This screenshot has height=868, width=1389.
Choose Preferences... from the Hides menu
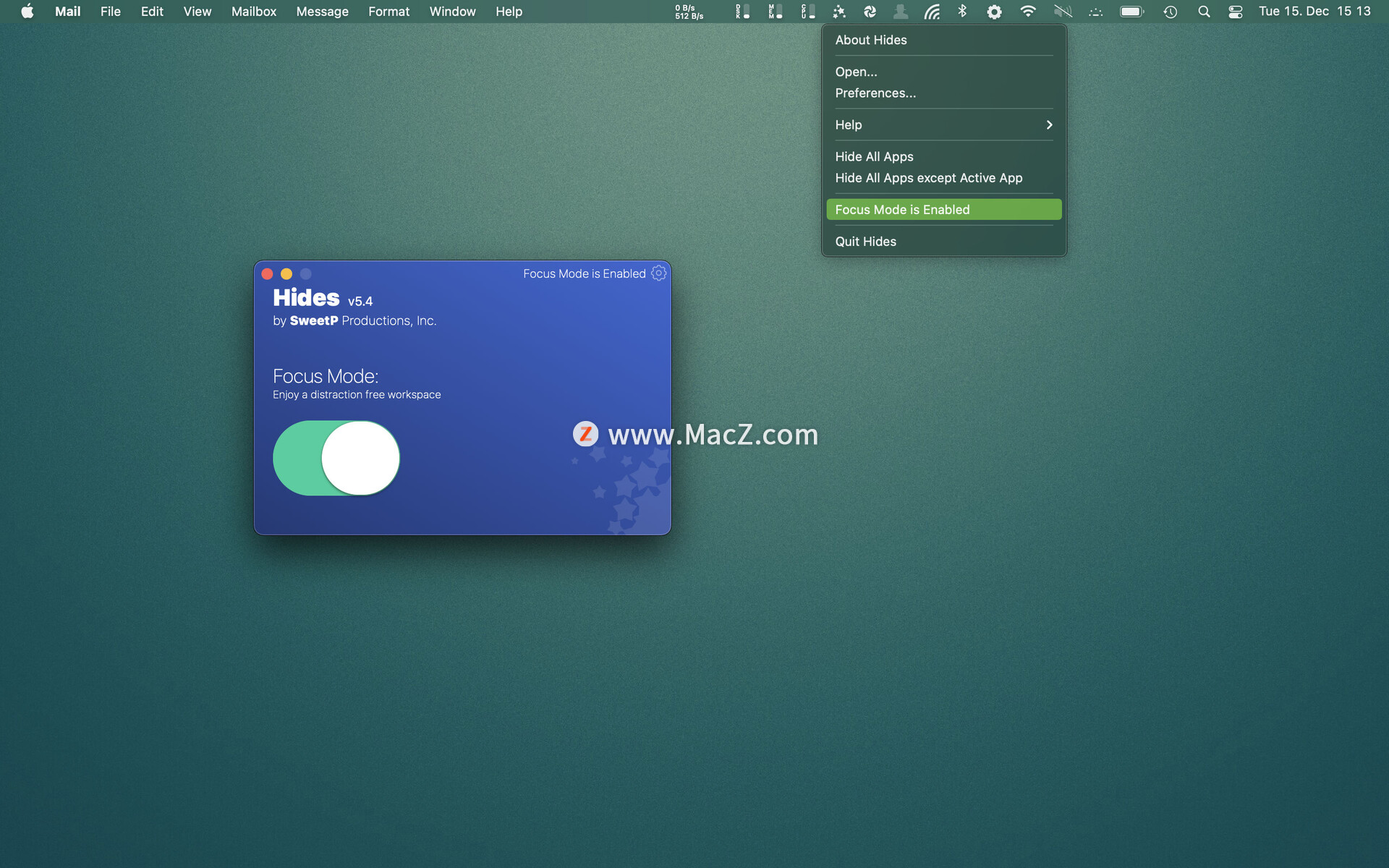pyautogui.click(x=943, y=93)
